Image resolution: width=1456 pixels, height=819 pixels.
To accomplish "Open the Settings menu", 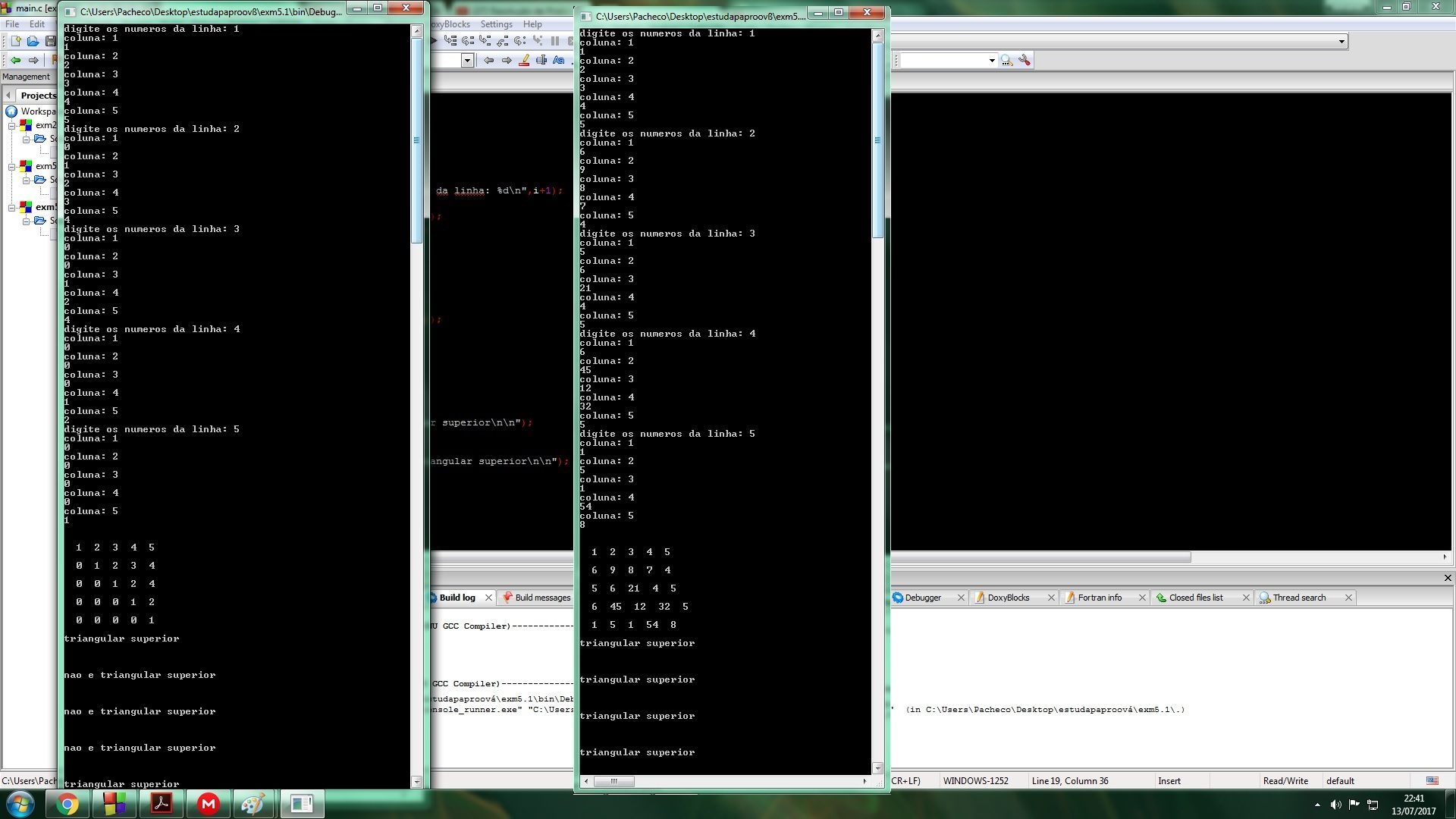I will (496, 24).
